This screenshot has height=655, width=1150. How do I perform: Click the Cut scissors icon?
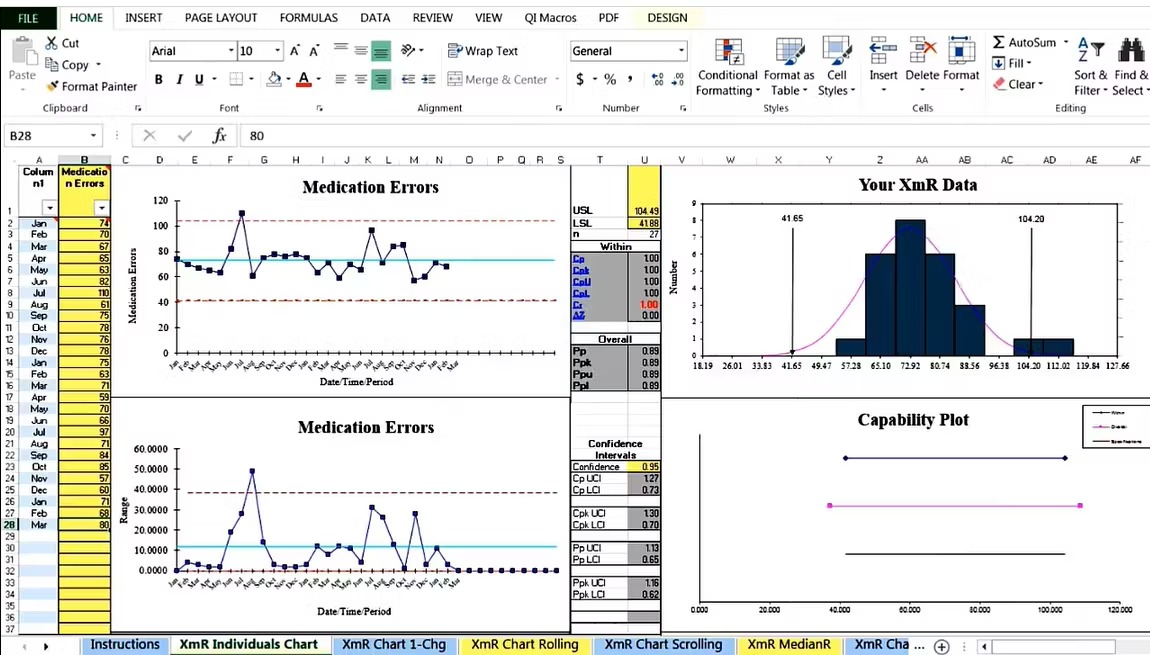click(51, 43)
